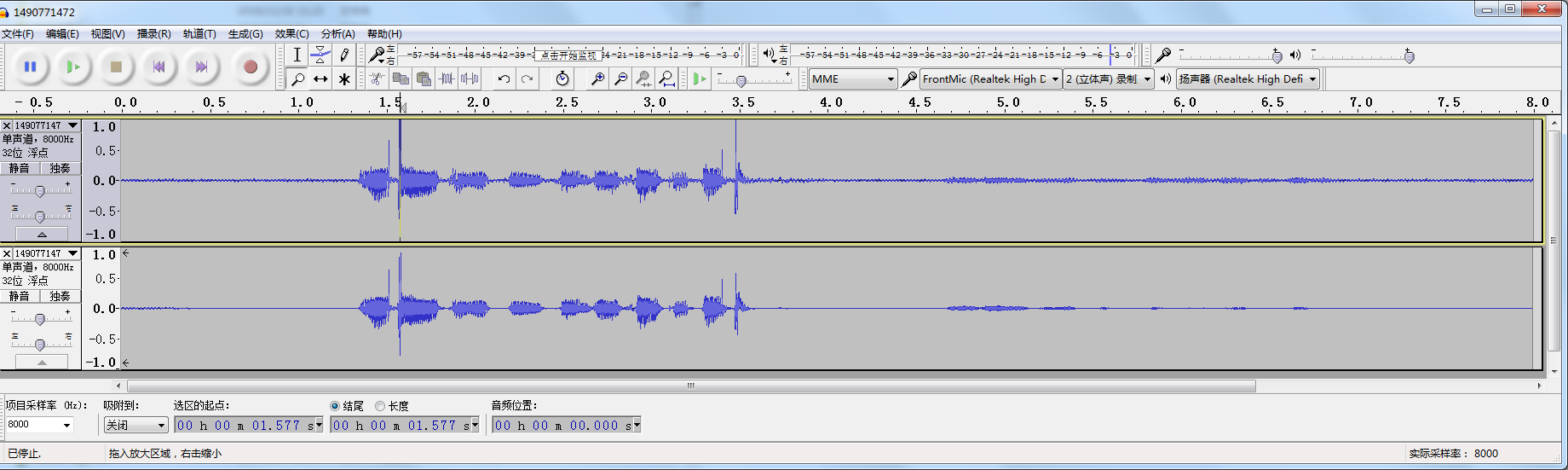
Task: Redo the last undone action
Action: [x=527, y=79]
